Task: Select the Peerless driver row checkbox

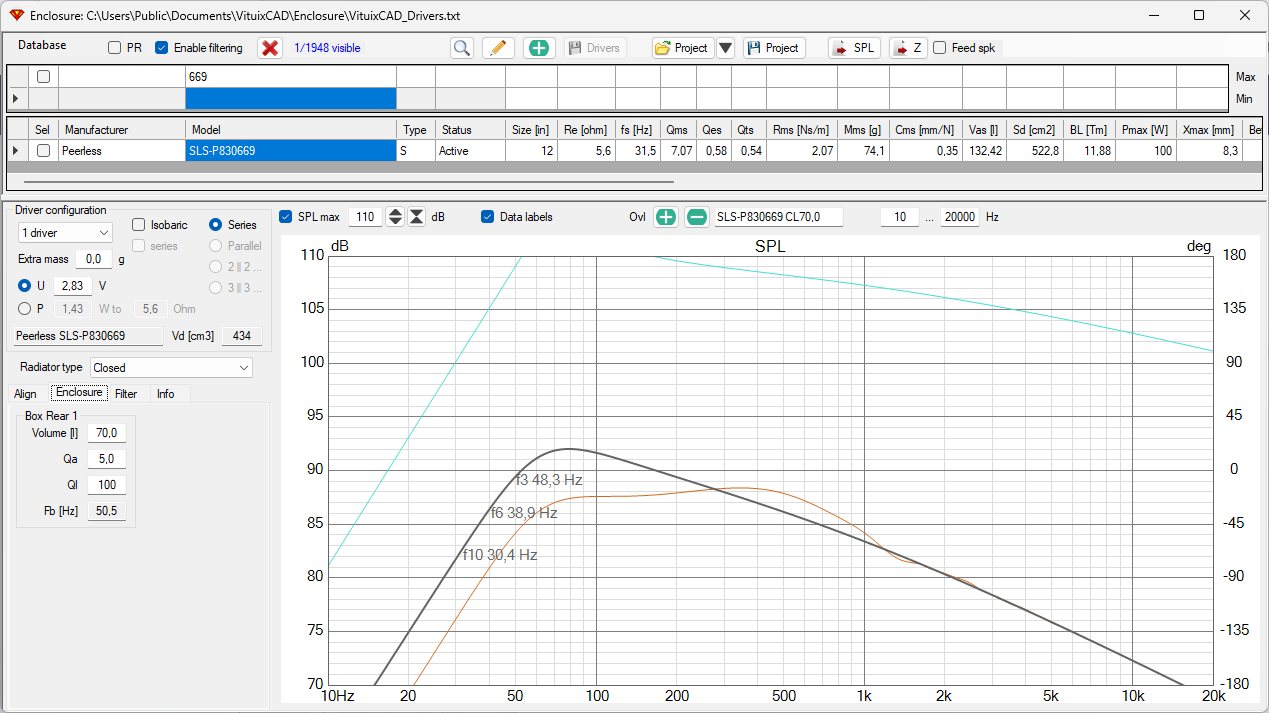Action: pos(44,151)
